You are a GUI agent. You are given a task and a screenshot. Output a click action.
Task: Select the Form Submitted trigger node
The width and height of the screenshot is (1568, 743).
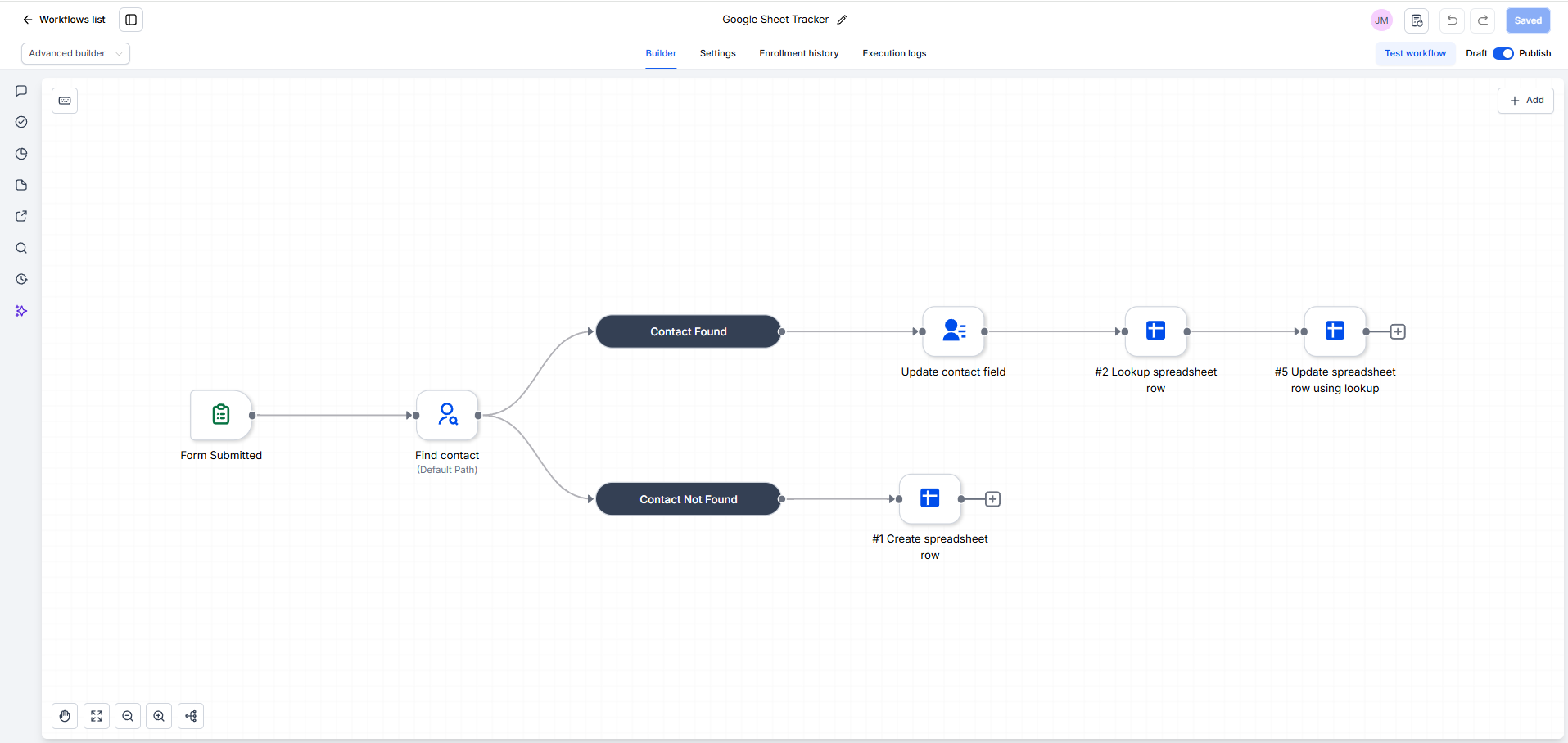pos(221,415)
